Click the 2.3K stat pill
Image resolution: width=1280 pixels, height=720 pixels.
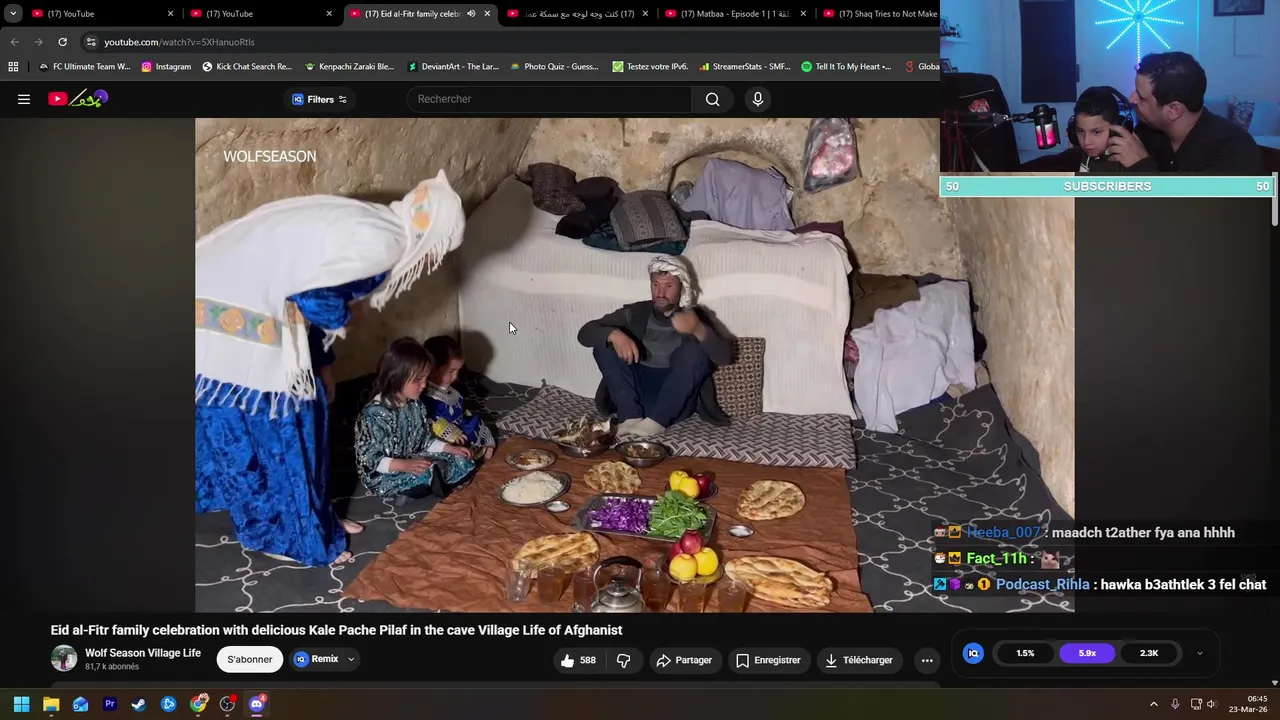click(1149, 653)
